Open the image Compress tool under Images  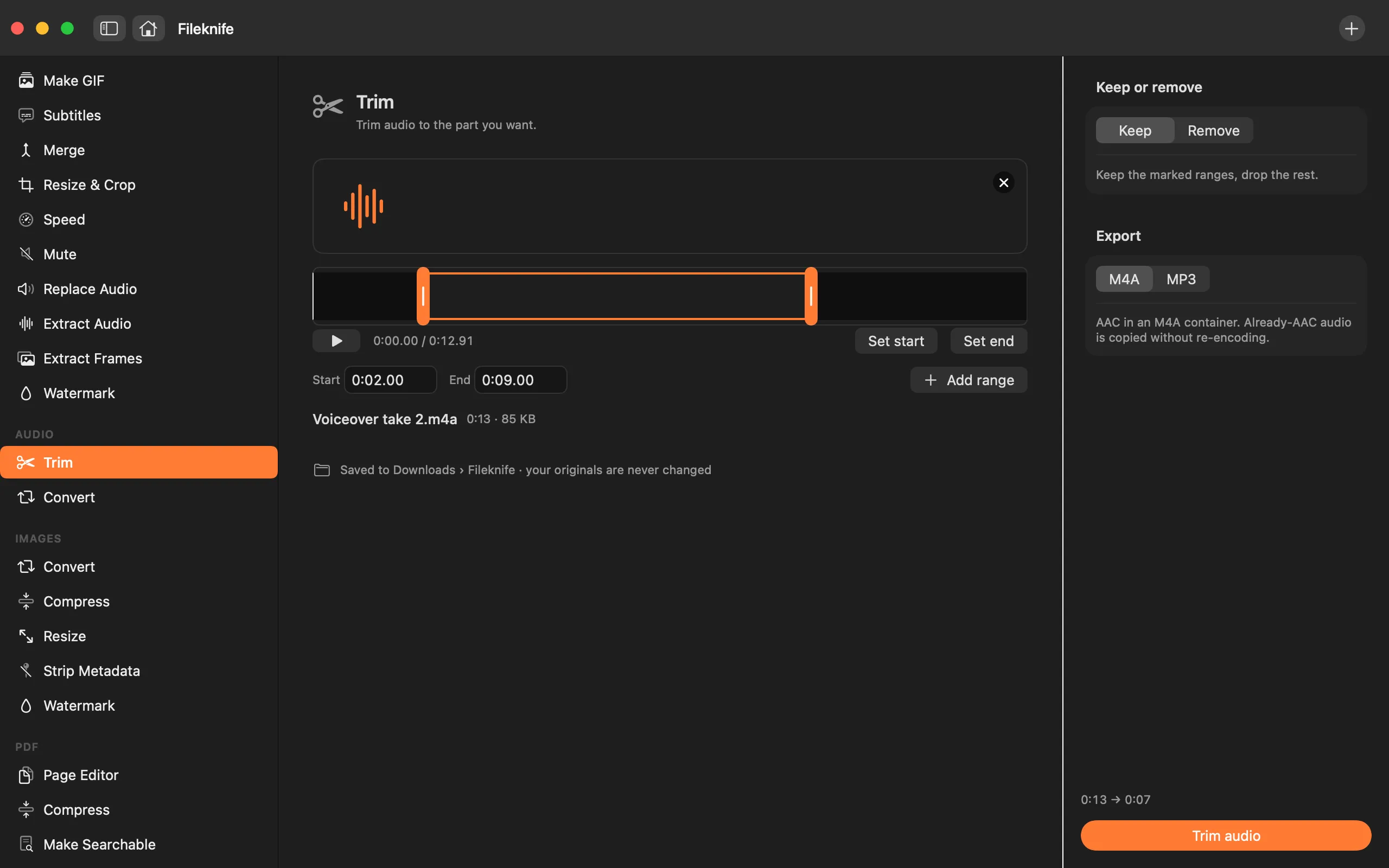[139, 601]
